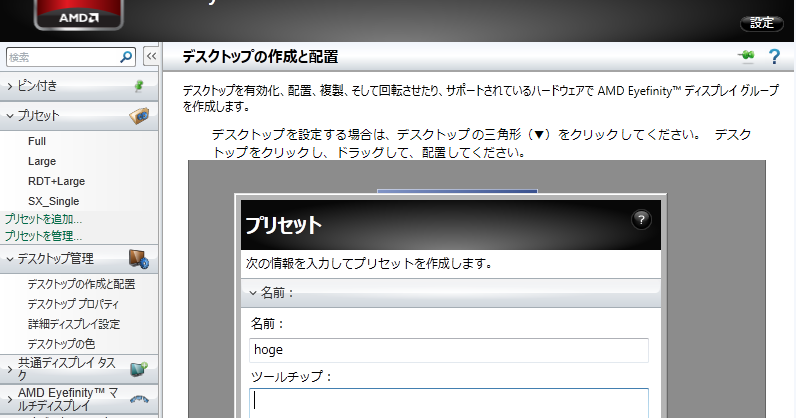Click the green pin icon in the header

coord(746,56)
